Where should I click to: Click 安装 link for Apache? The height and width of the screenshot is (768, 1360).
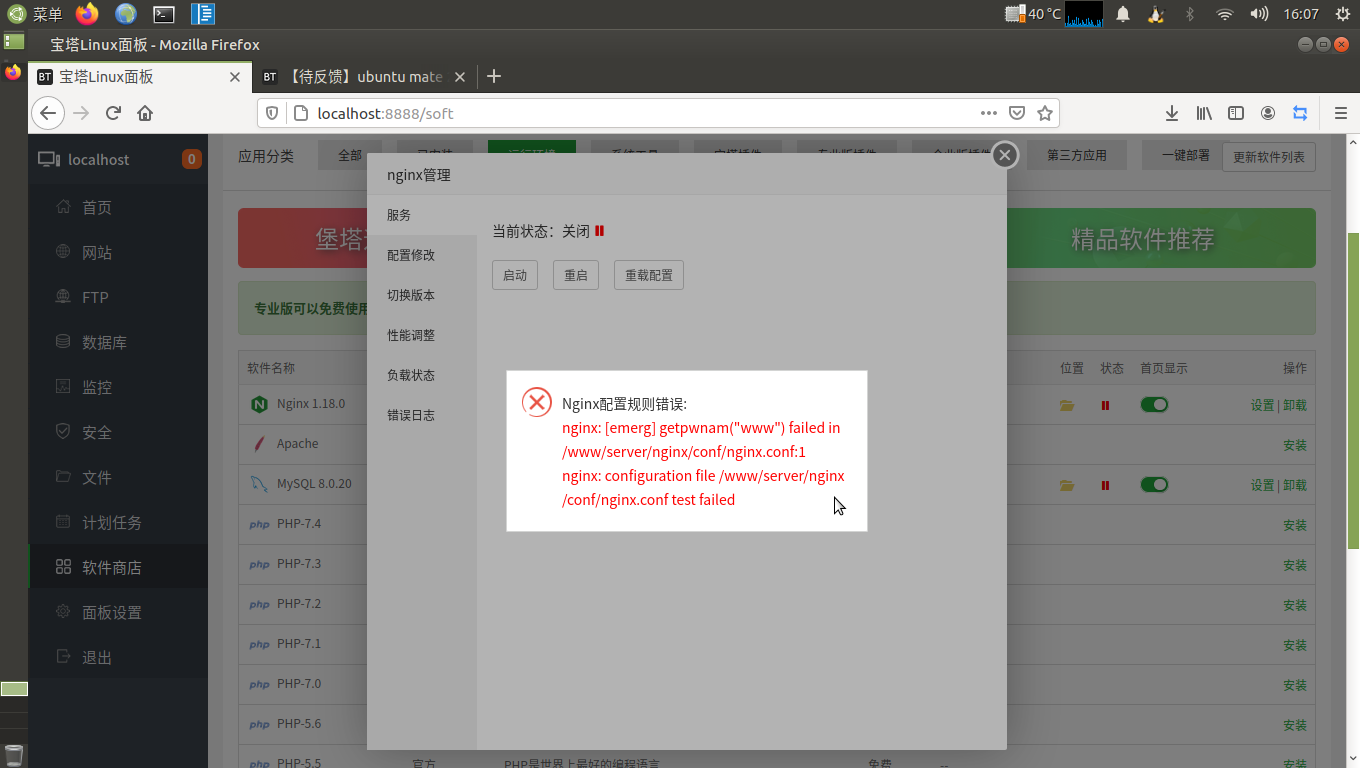(1295, 445)
